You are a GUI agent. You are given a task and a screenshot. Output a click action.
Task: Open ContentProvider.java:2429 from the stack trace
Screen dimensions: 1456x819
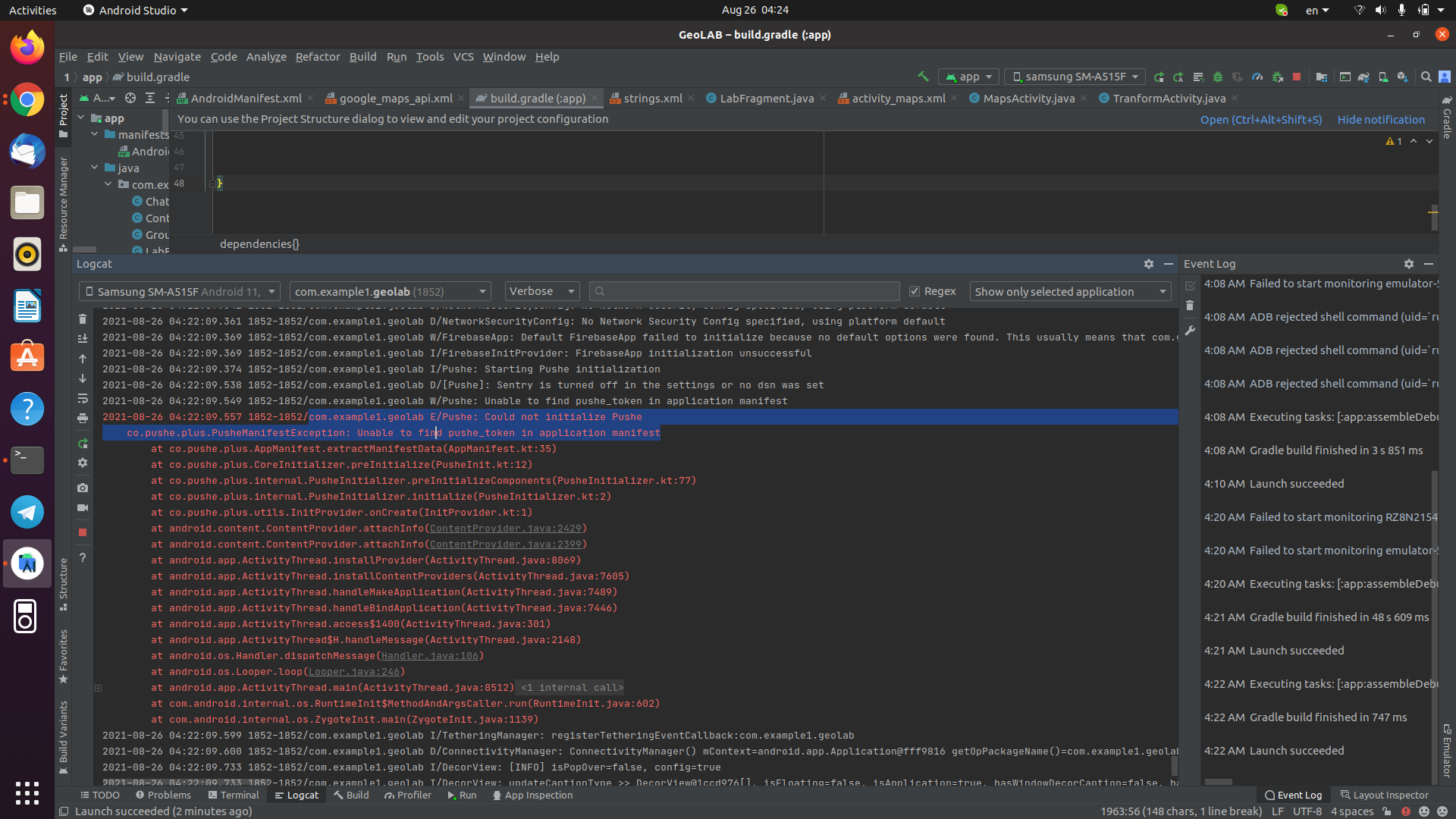[507, 529]
